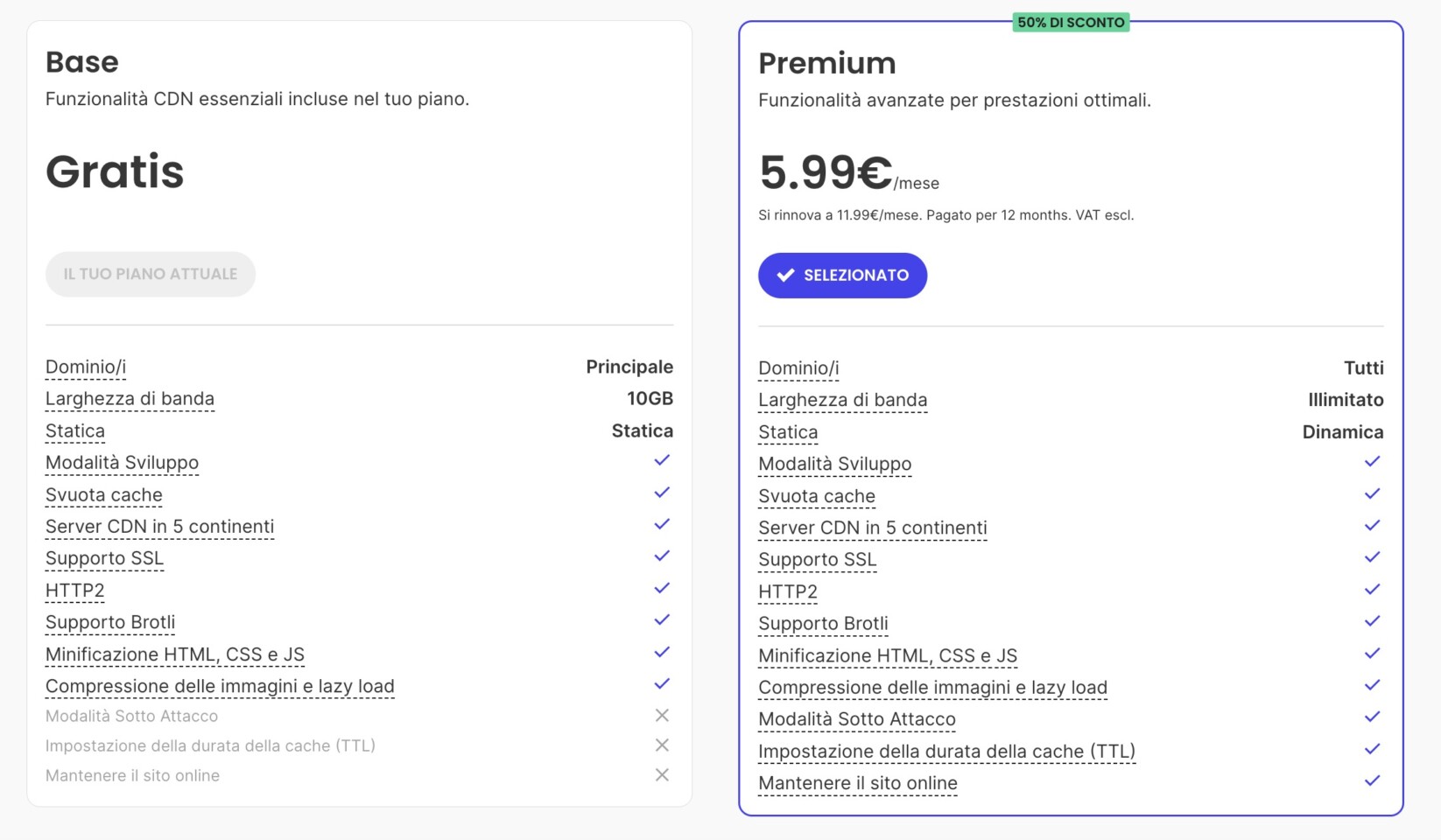Screen dimensions: 1441x840
Task: Click the checkmark beside Compressione delle immagini in Premium
Action: click(1373, 685)
